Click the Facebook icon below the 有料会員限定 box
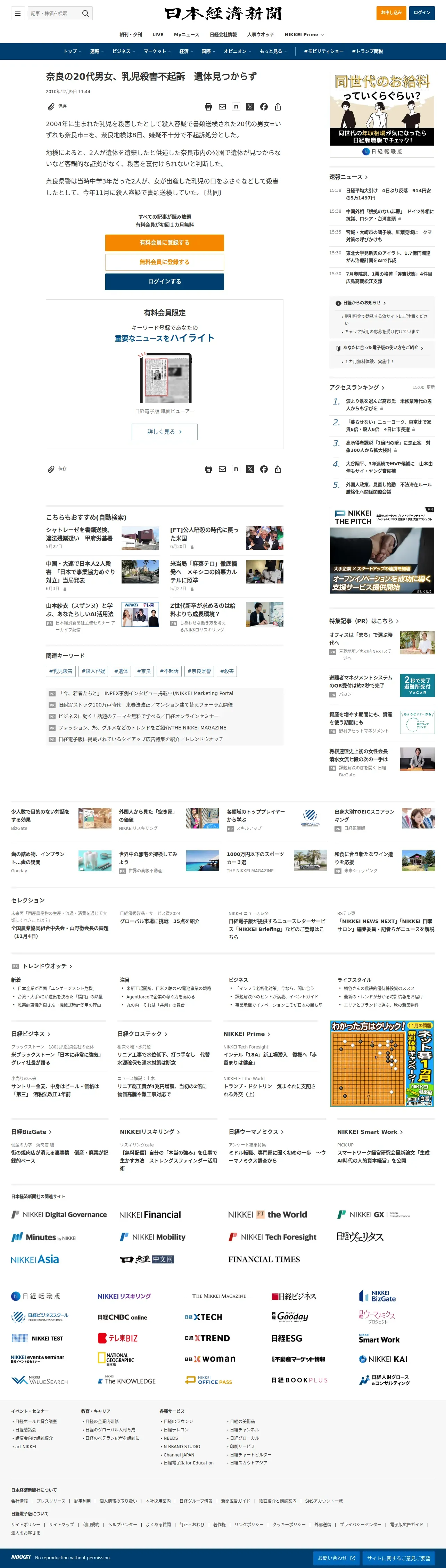The image size is (446, 1568). point(264,469)
